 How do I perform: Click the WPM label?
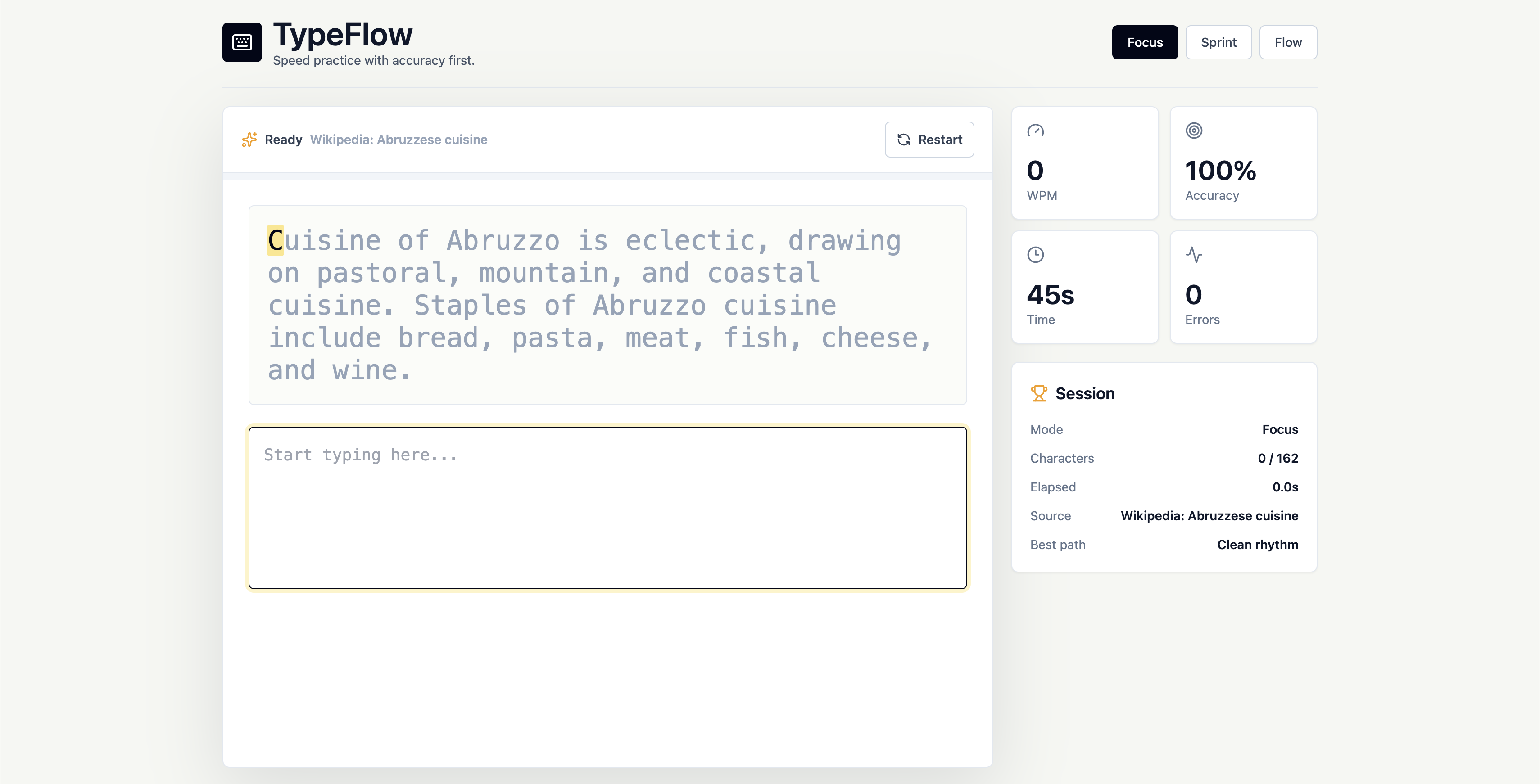[x=1042, y=195]
